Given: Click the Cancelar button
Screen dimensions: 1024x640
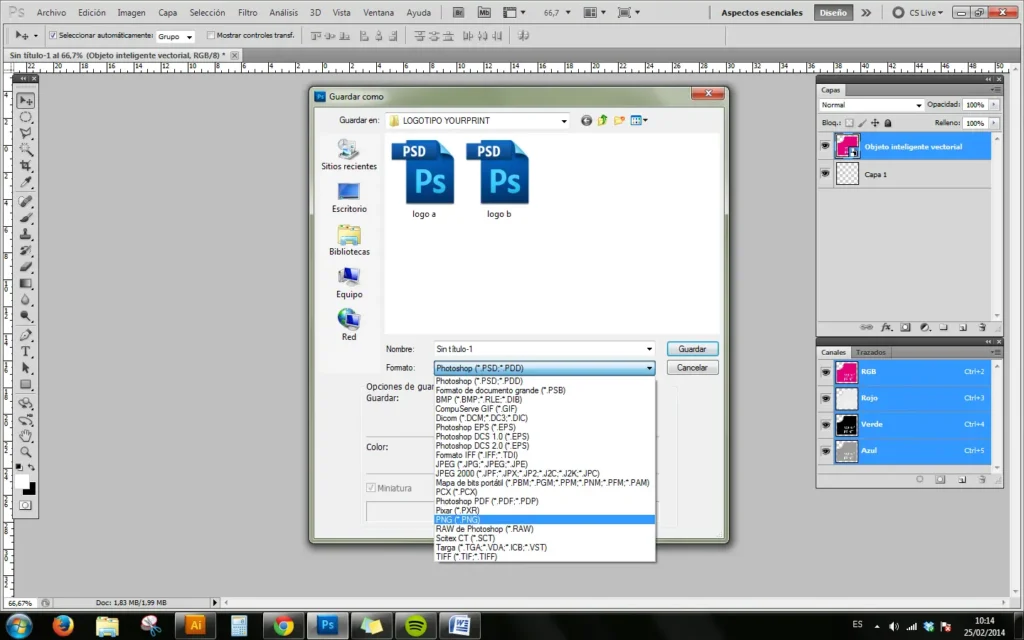Looking at the screenshot, I should (692, 367).
